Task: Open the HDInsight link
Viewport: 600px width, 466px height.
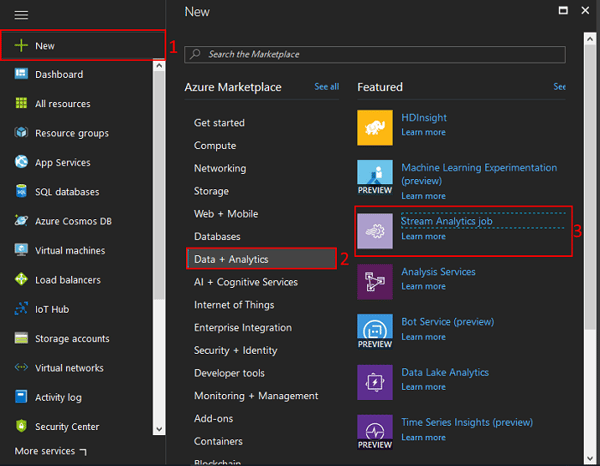Action: pyautogui.click(x=424, y=117)
